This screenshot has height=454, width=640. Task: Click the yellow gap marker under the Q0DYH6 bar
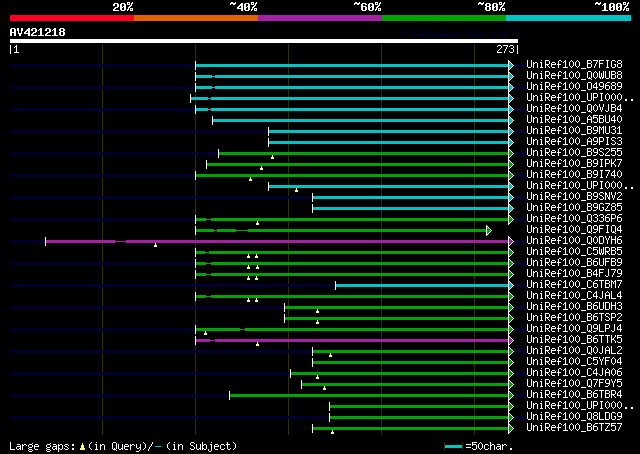pyautogui.click(x=155, y=245)
